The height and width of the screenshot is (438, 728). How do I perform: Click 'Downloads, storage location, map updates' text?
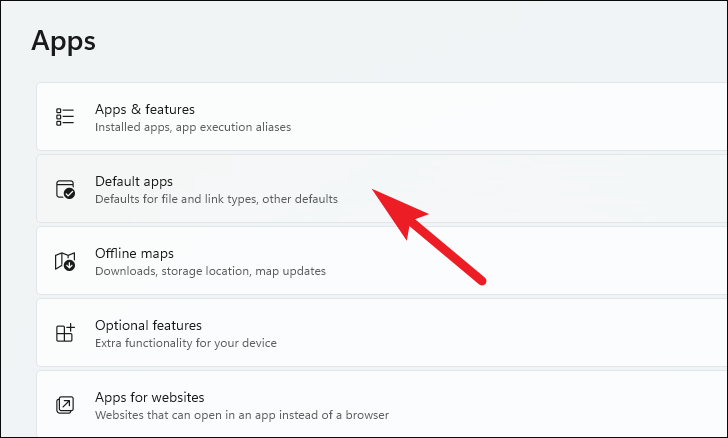click(210, 271)
